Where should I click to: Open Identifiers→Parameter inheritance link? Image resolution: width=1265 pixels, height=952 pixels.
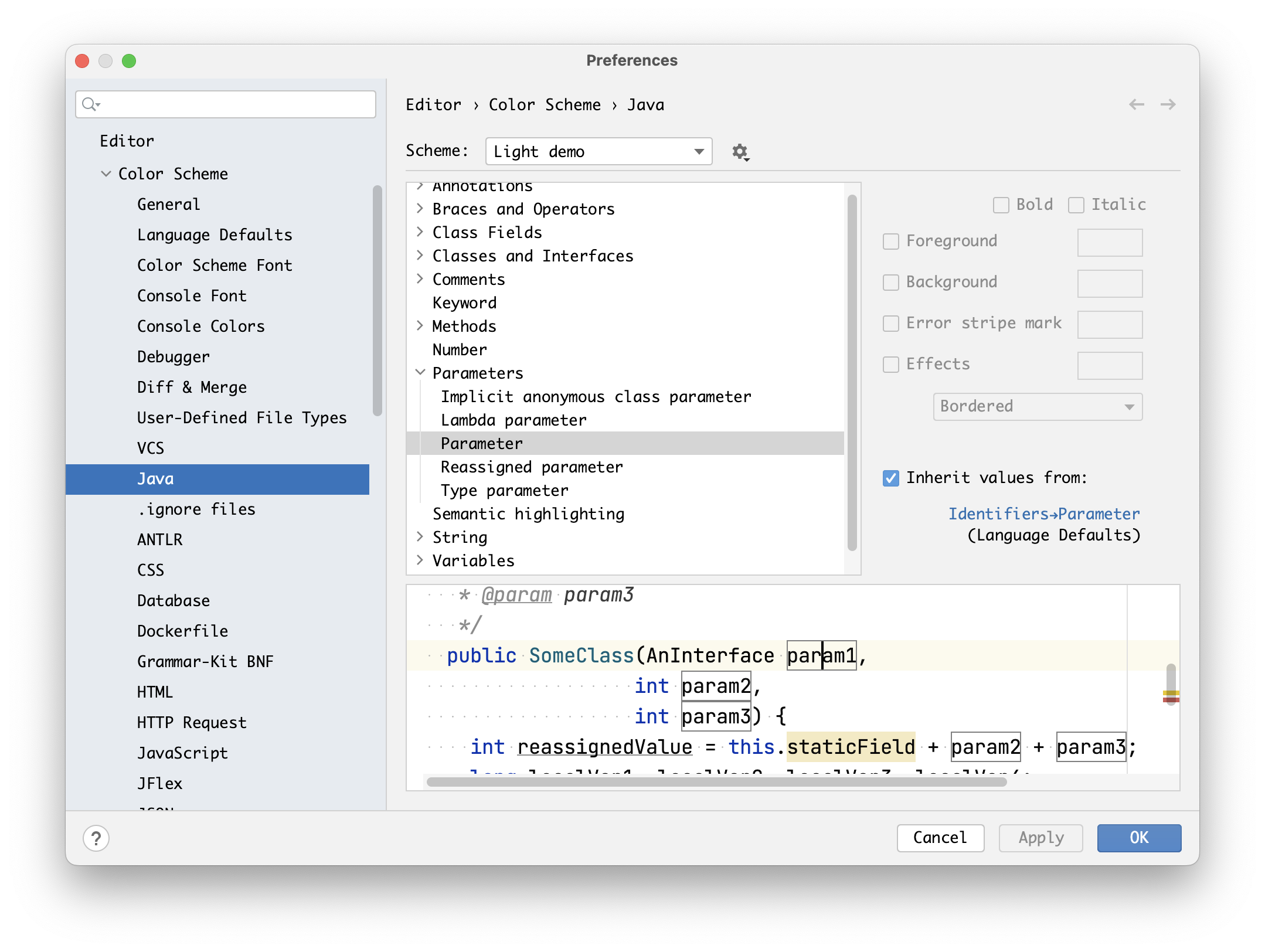(x=1044, y=514)
